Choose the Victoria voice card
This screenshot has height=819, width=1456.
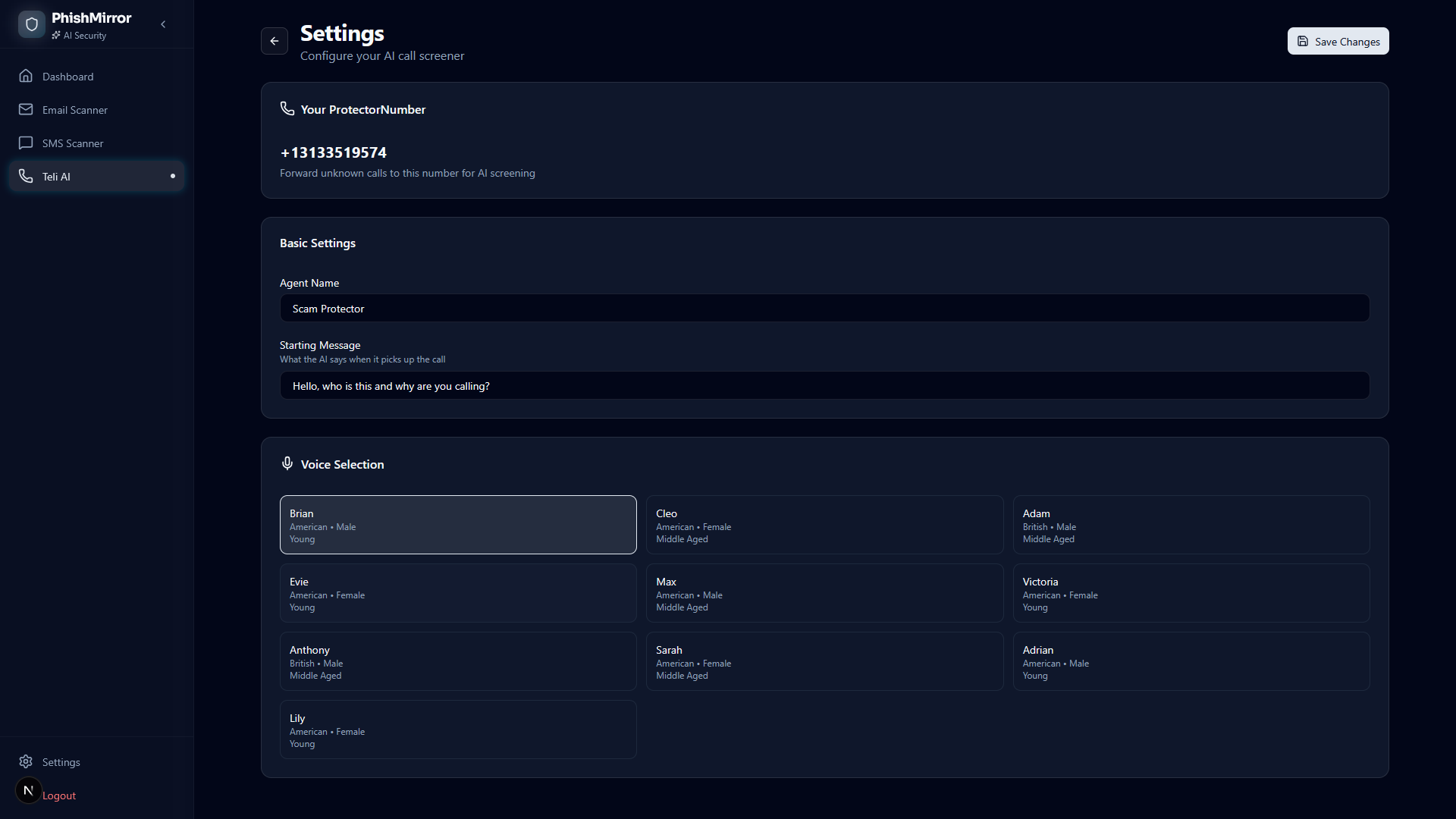pos(1191,593)
